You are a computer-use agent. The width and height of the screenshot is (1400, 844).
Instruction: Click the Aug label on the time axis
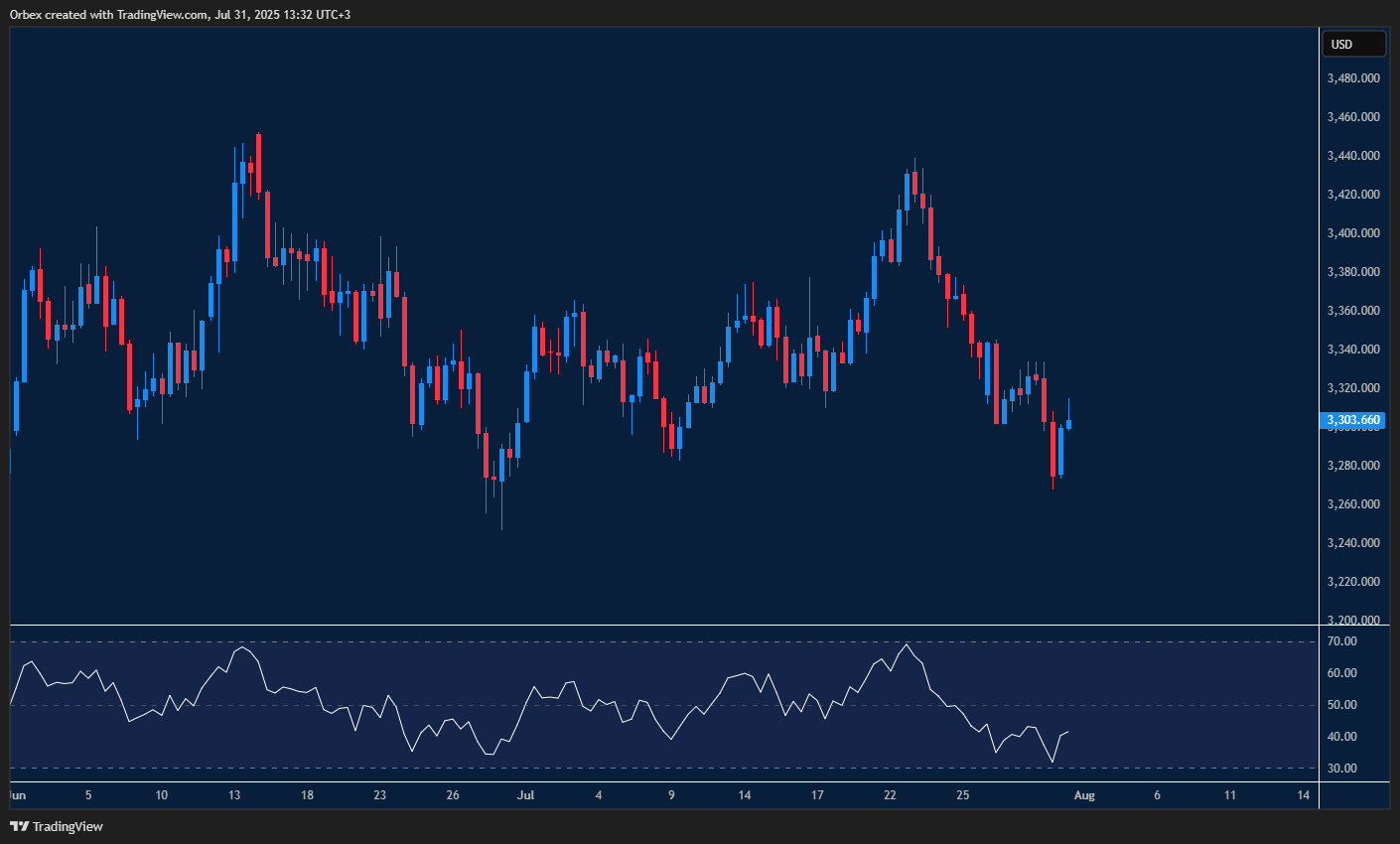pos(1084,795)
